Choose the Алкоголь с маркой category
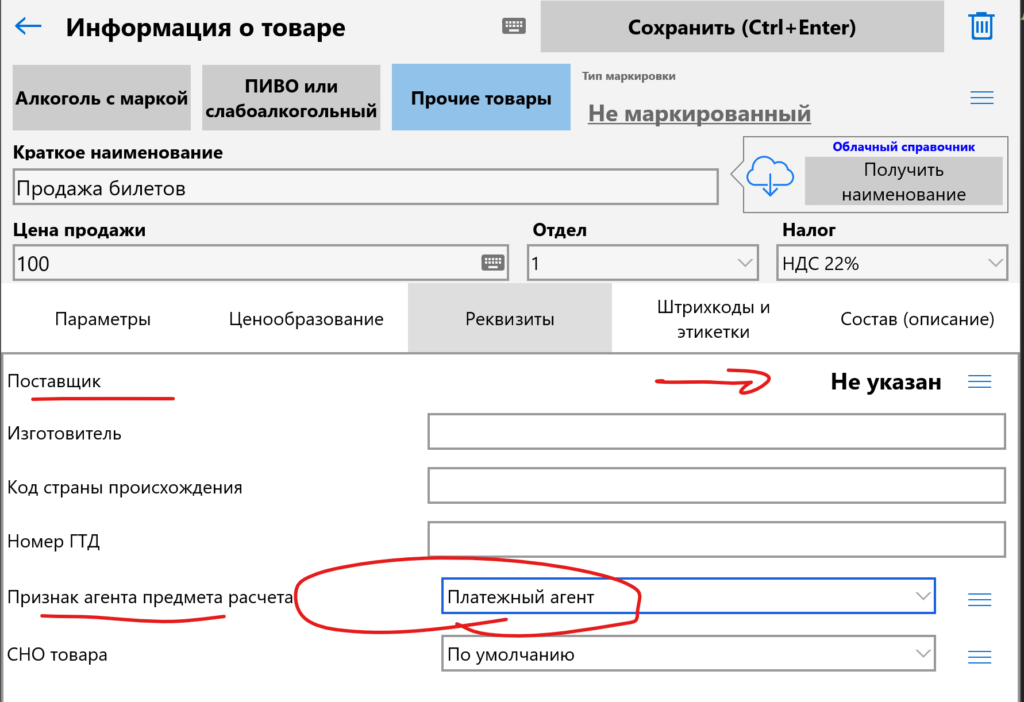Screen dimensions: 1024x702 click(102, 97)
